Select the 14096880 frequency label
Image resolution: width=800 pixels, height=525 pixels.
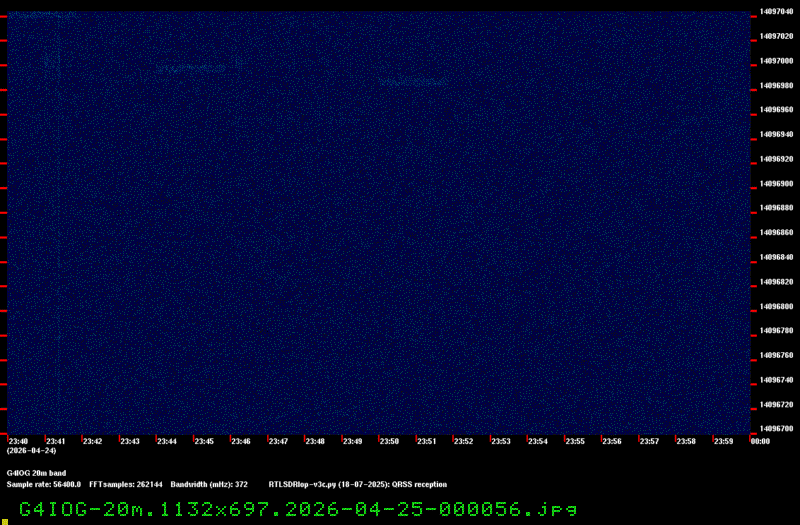pyautogui.click(x=777, y=208)
